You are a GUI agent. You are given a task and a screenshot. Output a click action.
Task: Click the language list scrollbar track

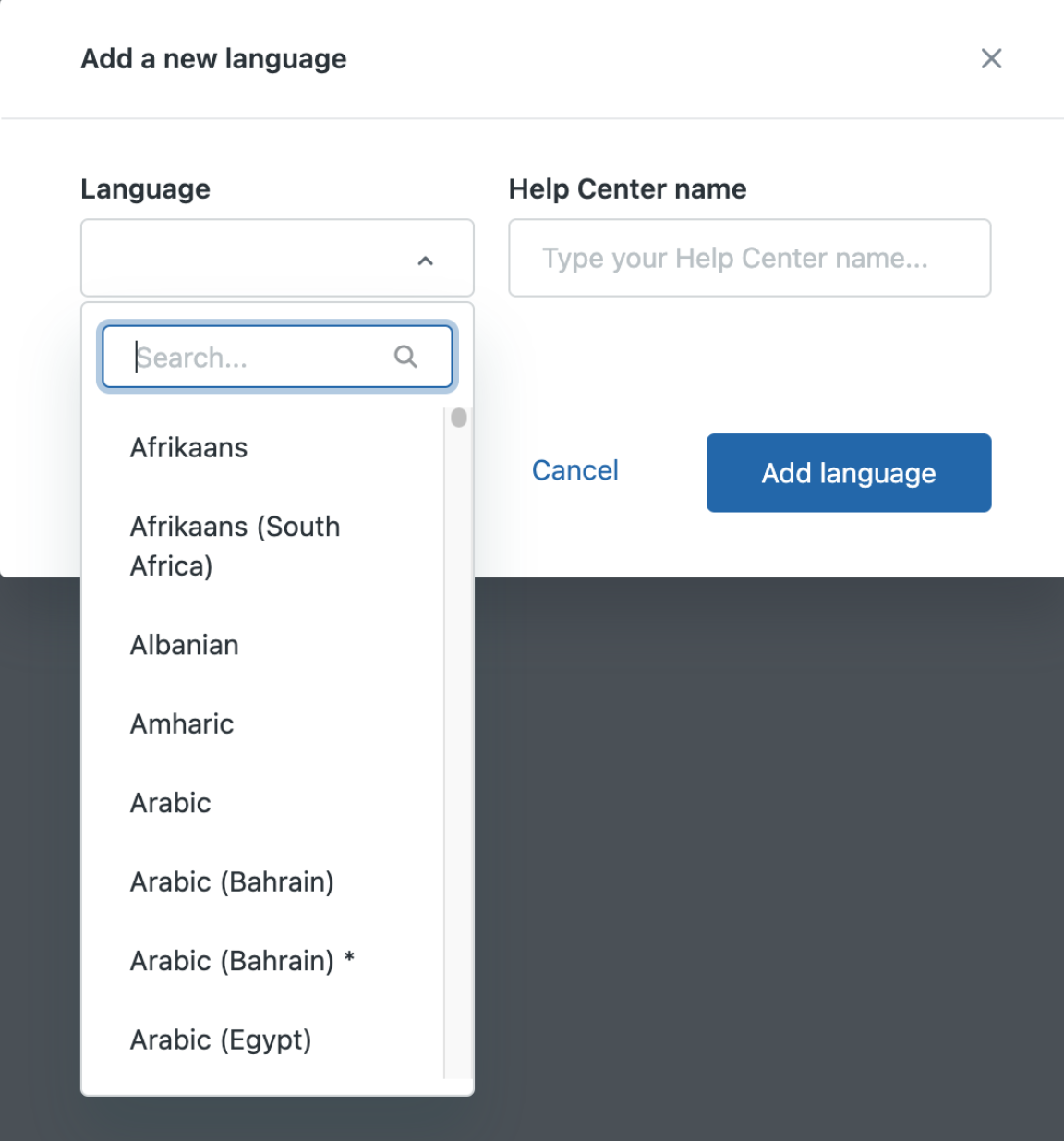pos(458,739)
